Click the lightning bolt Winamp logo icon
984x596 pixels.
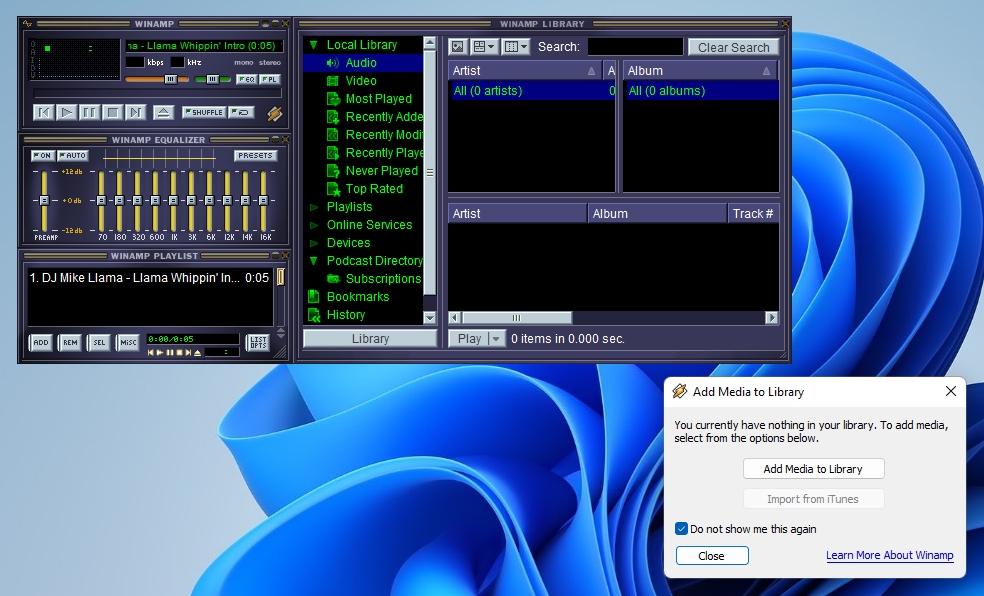[274, 114]
